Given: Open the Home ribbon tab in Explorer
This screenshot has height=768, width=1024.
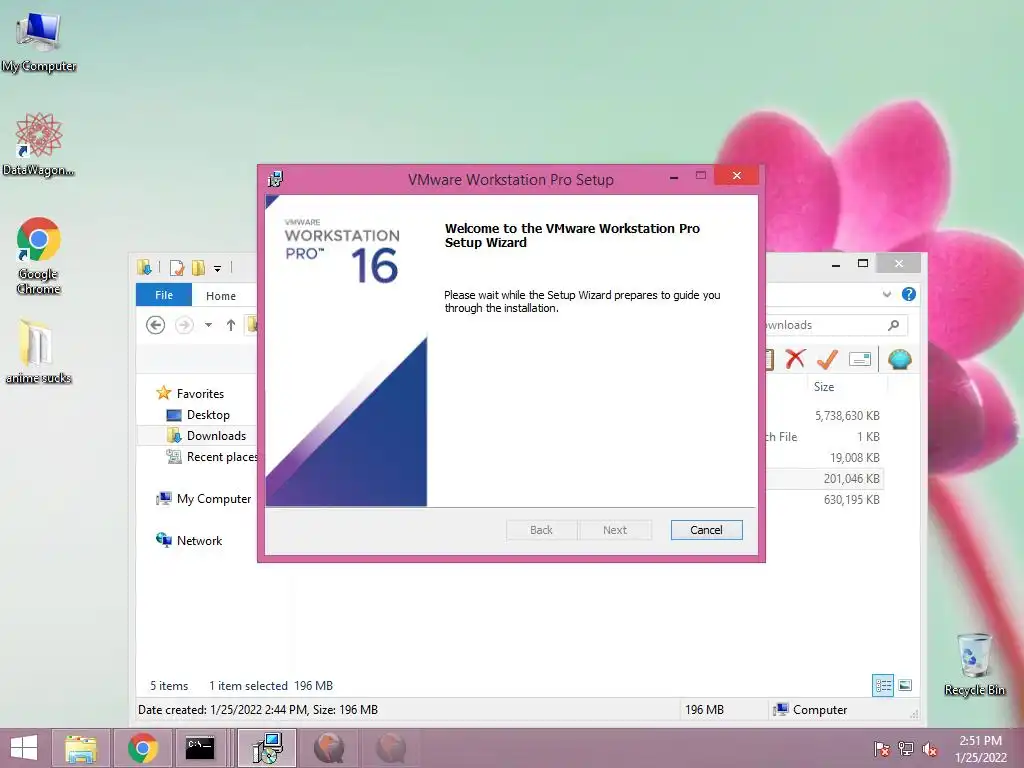Looking at the screenshot, I should pyautogui.click(x=221, y=296).
